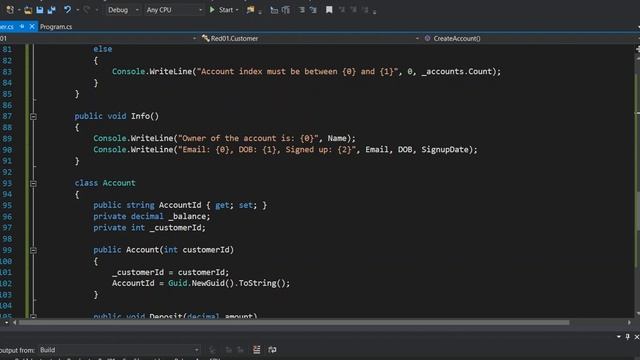The image size is (640, 360).
Task: Click the Save All icon
Action: (x=52, y=10)
